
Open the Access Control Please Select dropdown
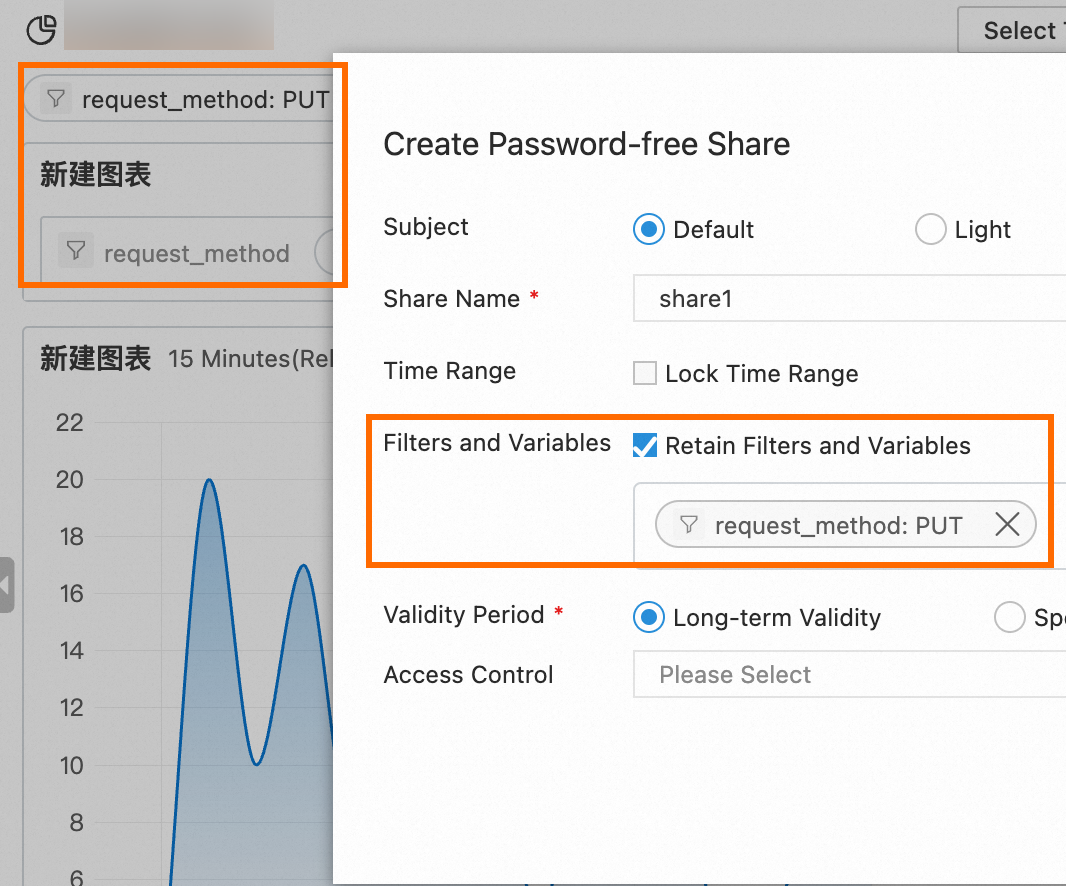(849, 675)
